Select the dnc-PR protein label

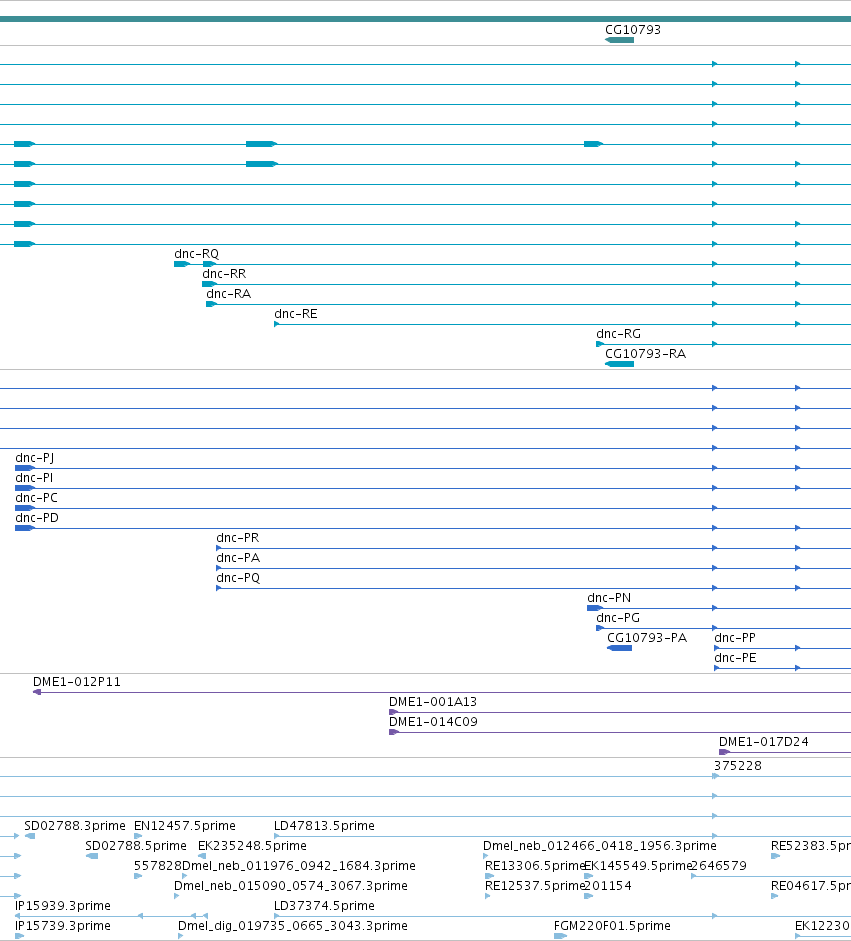pyautogui.click(x=238, y=538)
